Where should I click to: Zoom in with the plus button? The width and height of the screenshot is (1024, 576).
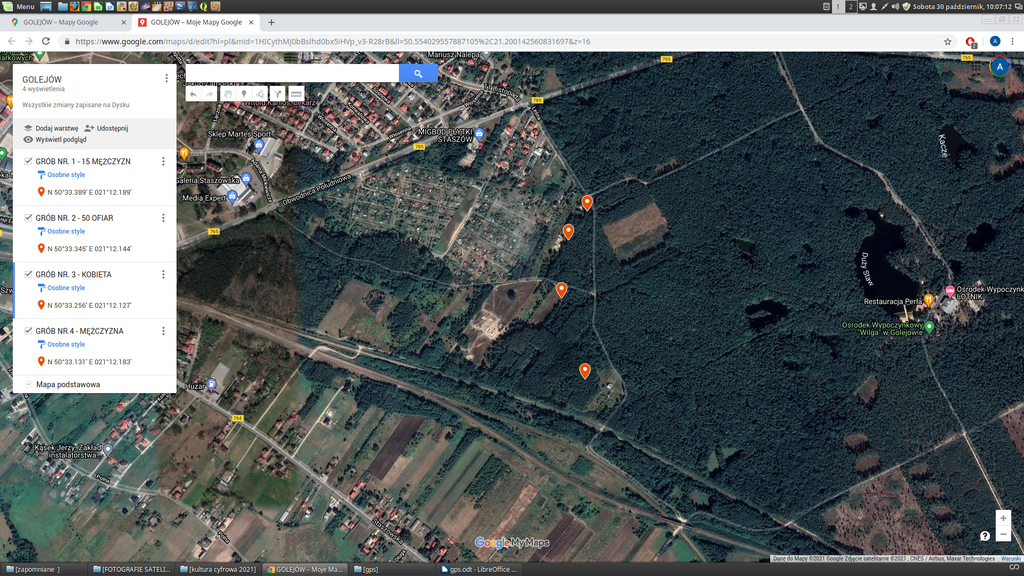point(1003,518)
